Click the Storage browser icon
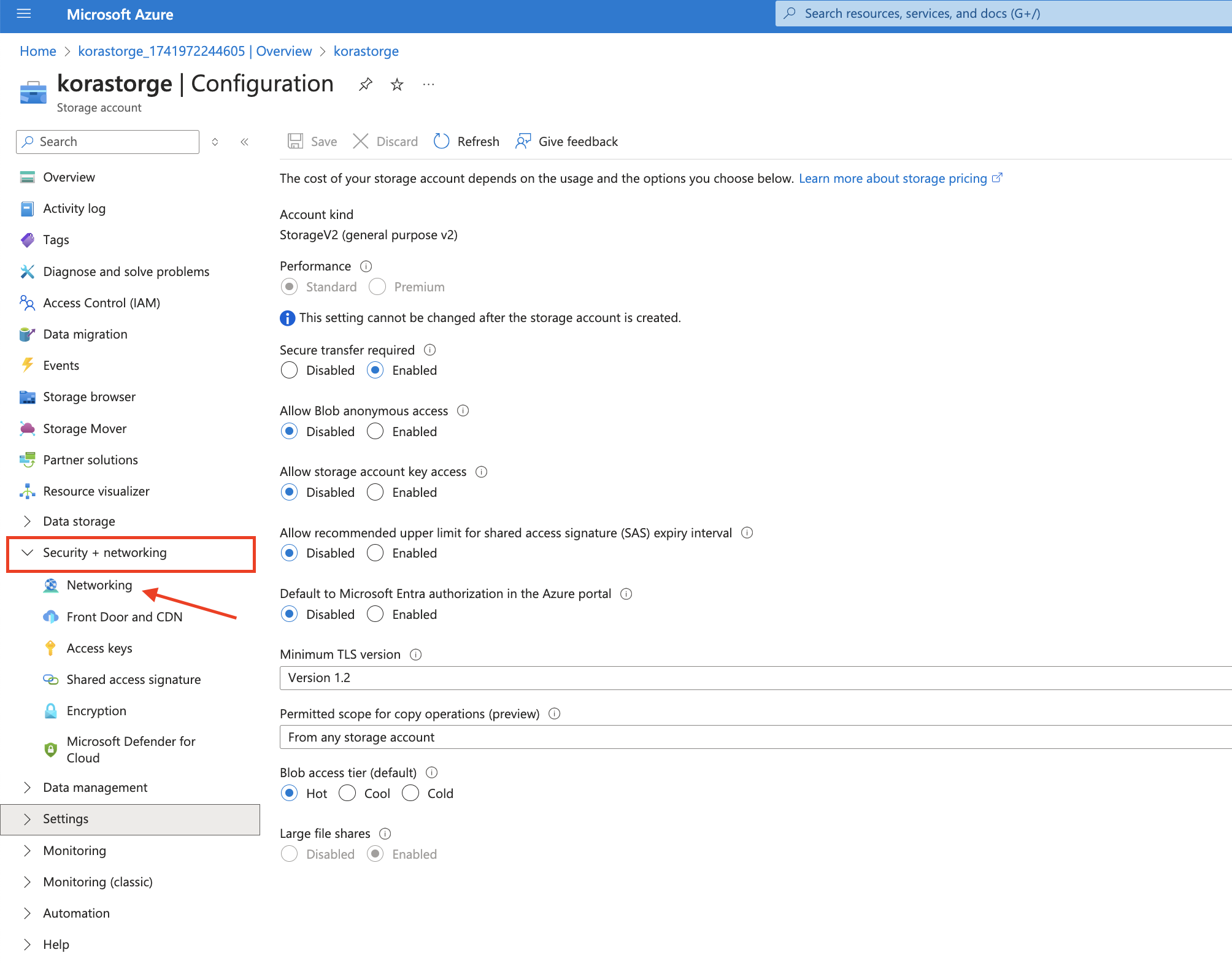Screen dimensions: 1232x963 pos(27,397)
